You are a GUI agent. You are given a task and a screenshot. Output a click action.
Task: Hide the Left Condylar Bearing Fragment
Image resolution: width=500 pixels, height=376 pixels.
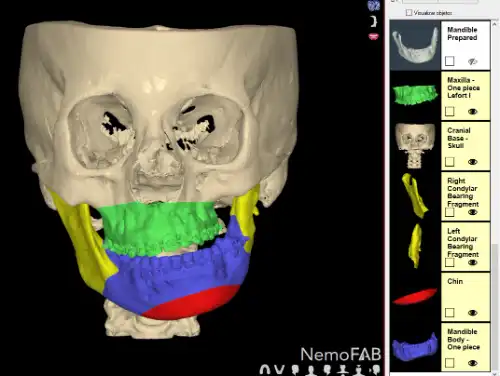click(x=473, y=263)
